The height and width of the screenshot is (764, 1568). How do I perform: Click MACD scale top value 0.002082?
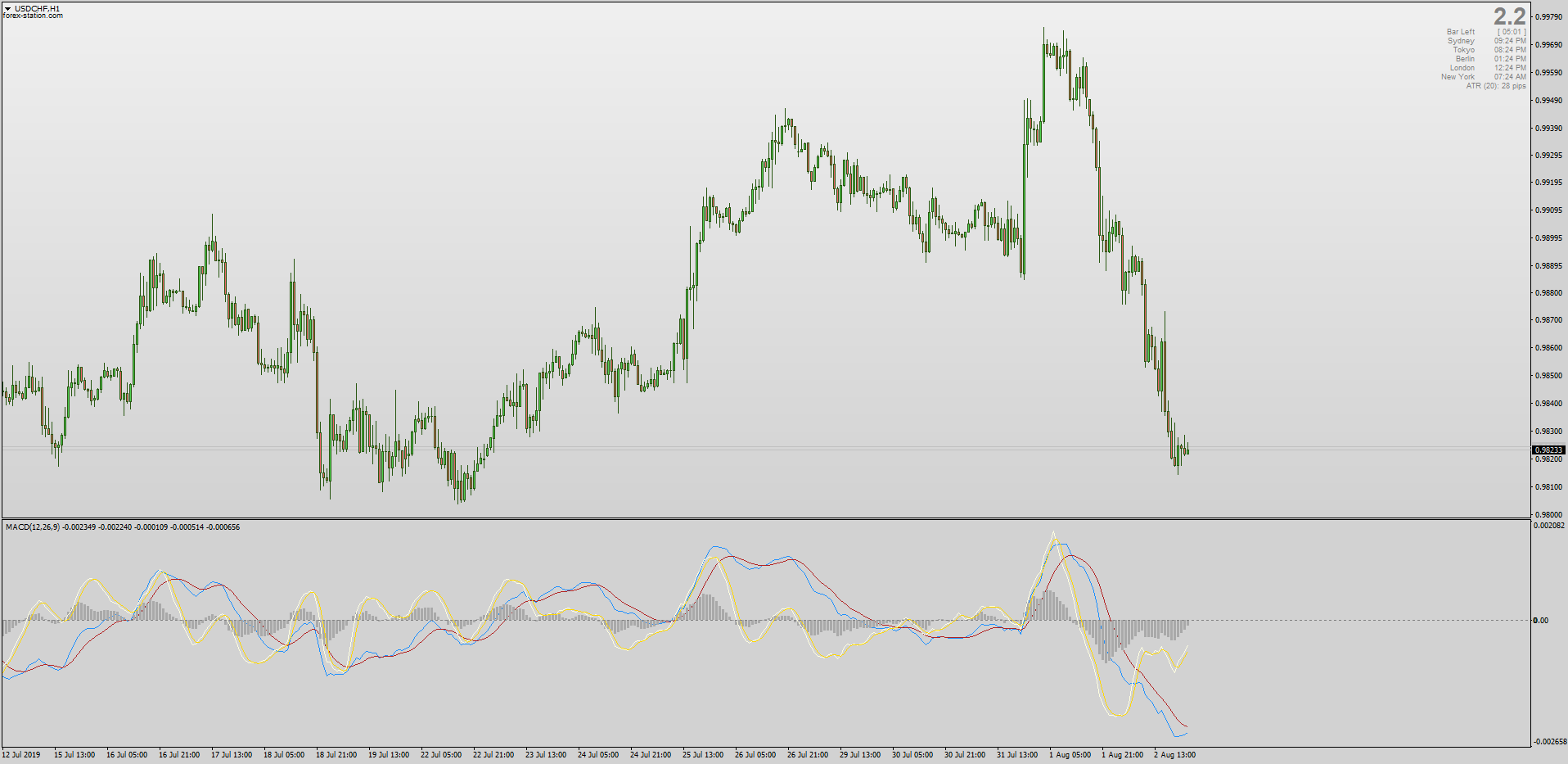(1549, 526)
